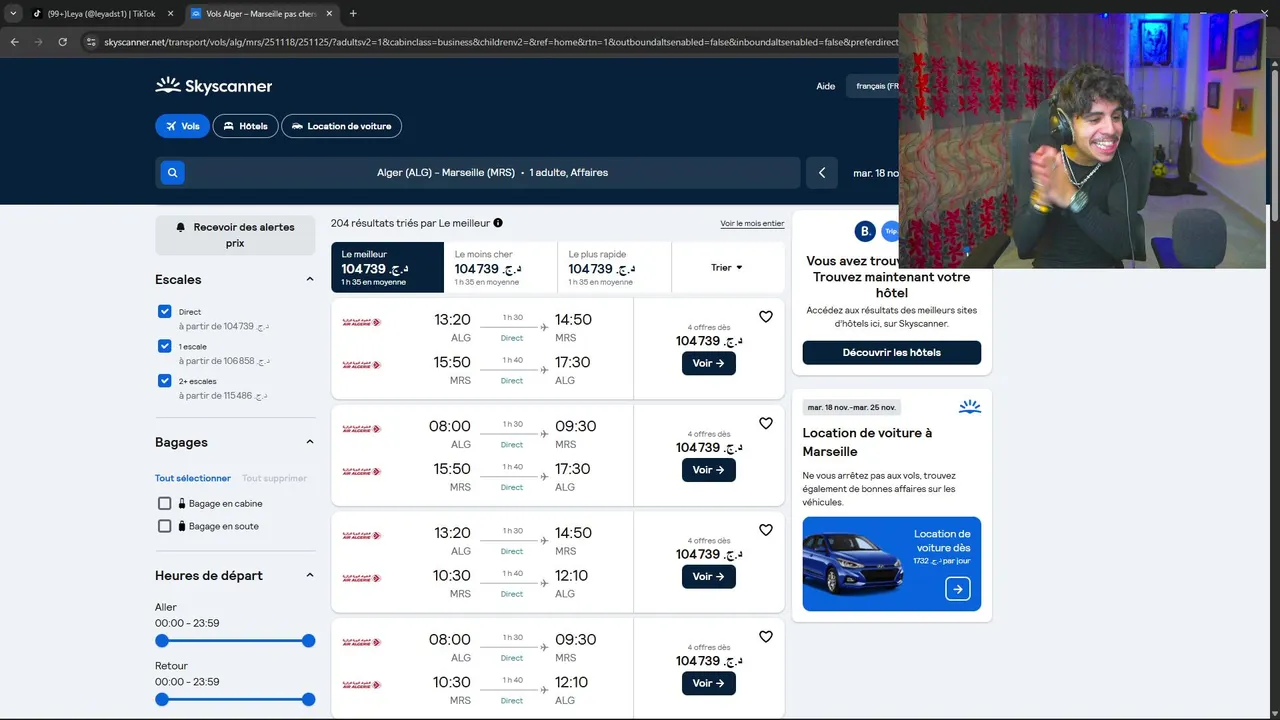Open the tab search dropdown arrow
The width and height of the screenshot is (1280, 720).
[13, 14]
